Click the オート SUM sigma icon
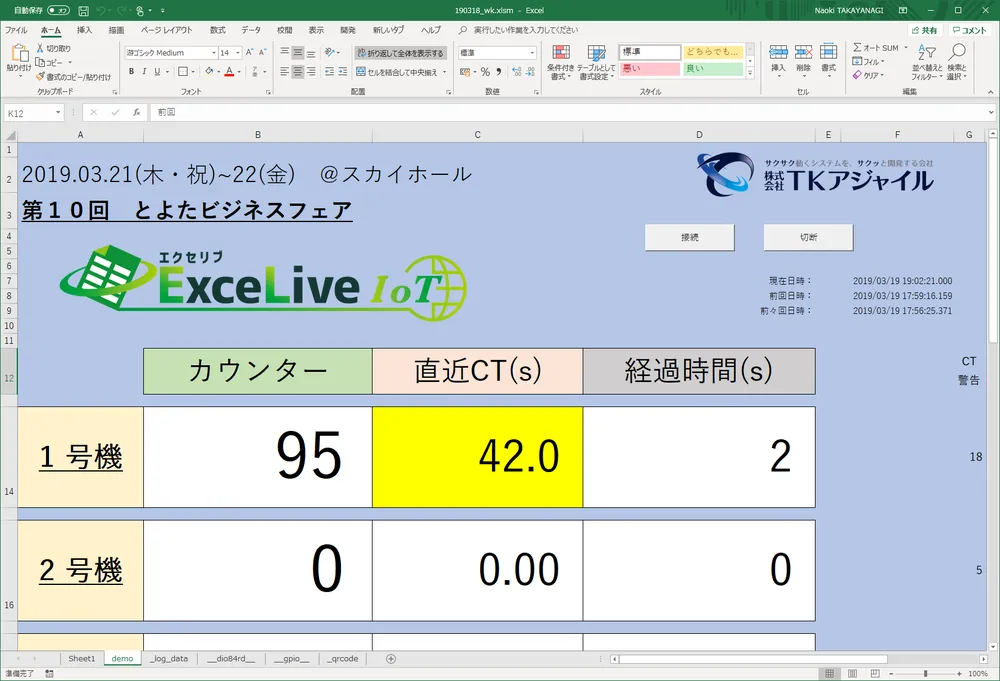The width and height of the screenshot is (1000, 681). (857, 47)
